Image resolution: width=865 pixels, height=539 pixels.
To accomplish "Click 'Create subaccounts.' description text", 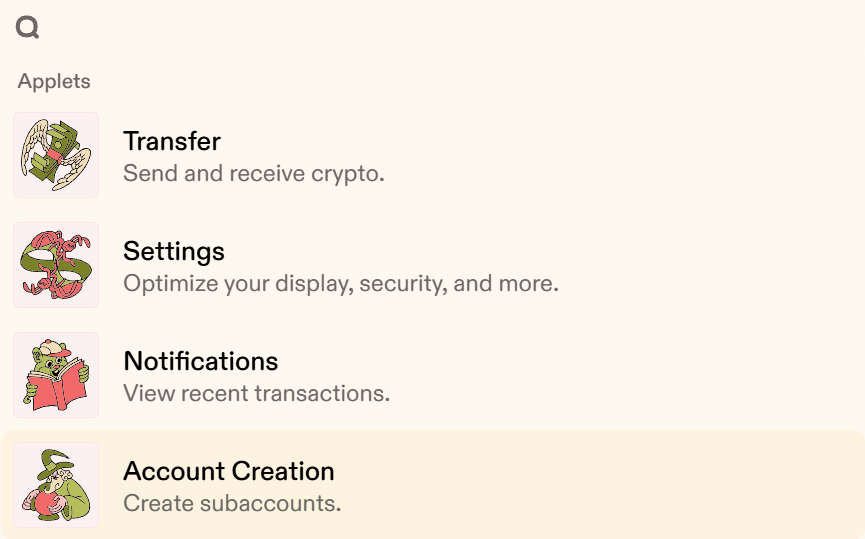I will [232, 503].
